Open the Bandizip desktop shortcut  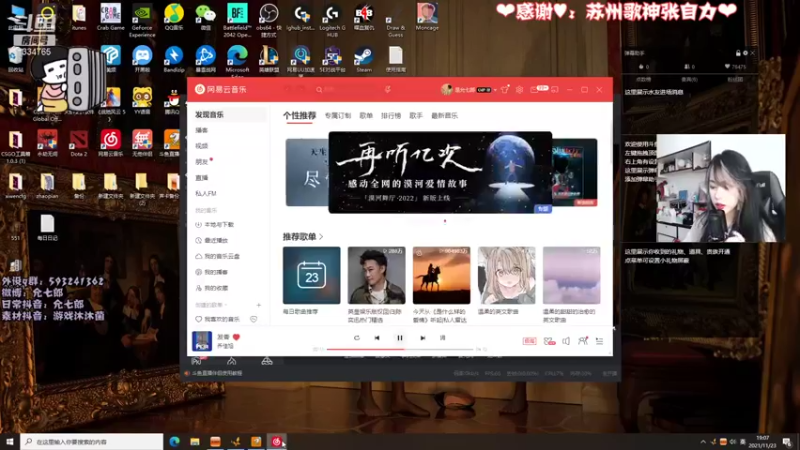[174, 59]
